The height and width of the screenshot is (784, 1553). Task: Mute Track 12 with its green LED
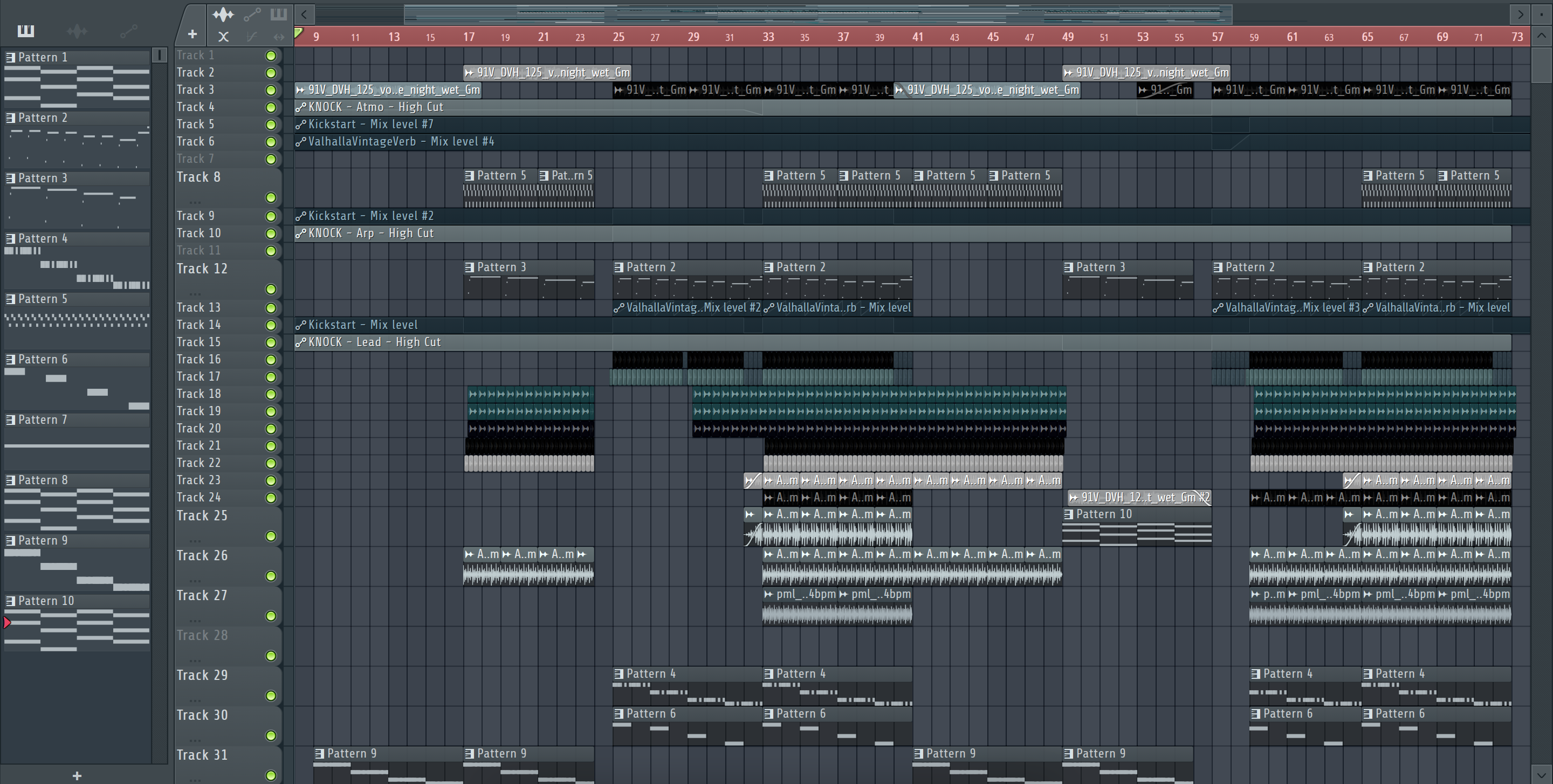click(271, 289)
